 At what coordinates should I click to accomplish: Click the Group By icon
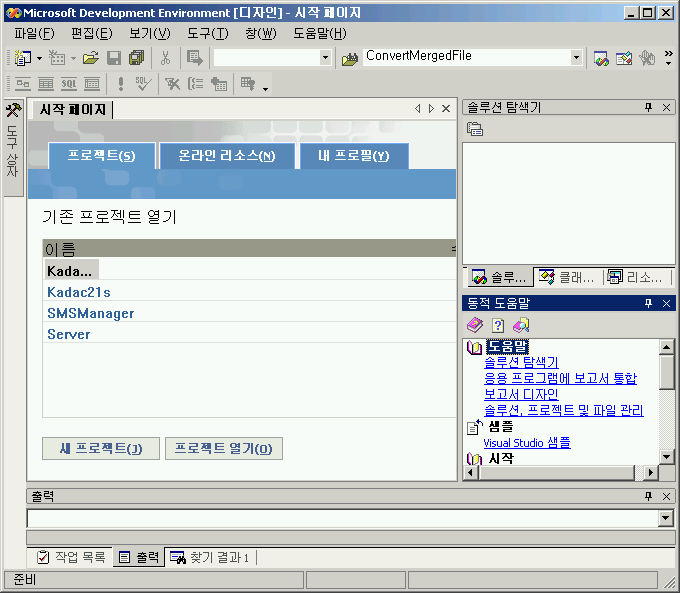[196, 83]
